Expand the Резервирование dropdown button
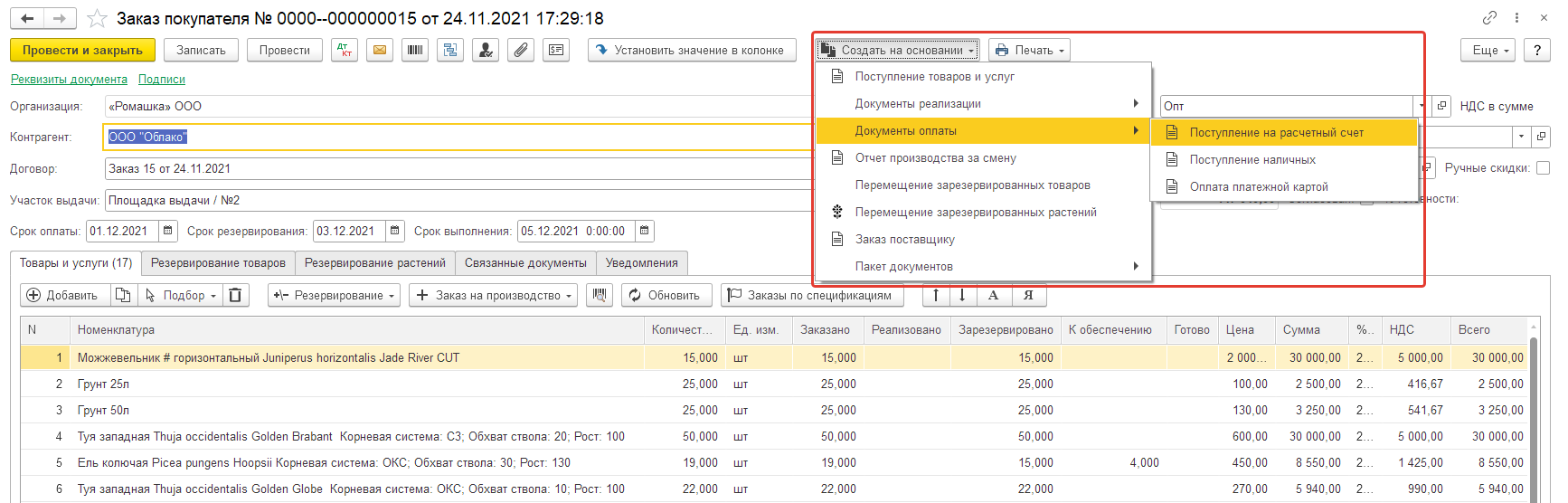This screenshot has width=1568, height=503. [x=334, y=295]
